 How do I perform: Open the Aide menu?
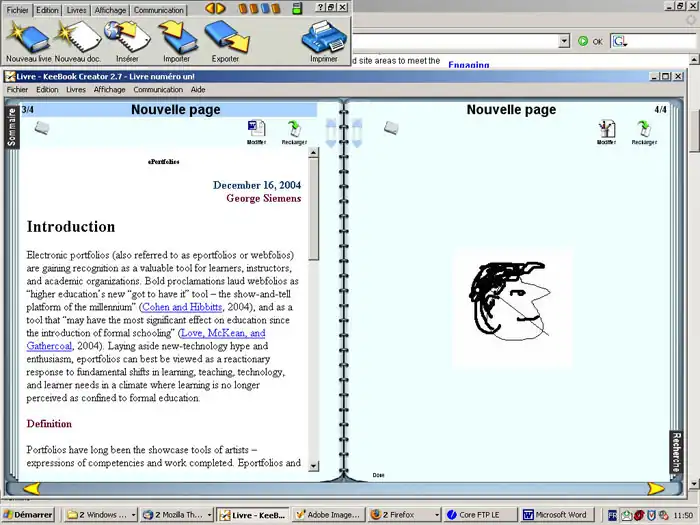point(198,90)
